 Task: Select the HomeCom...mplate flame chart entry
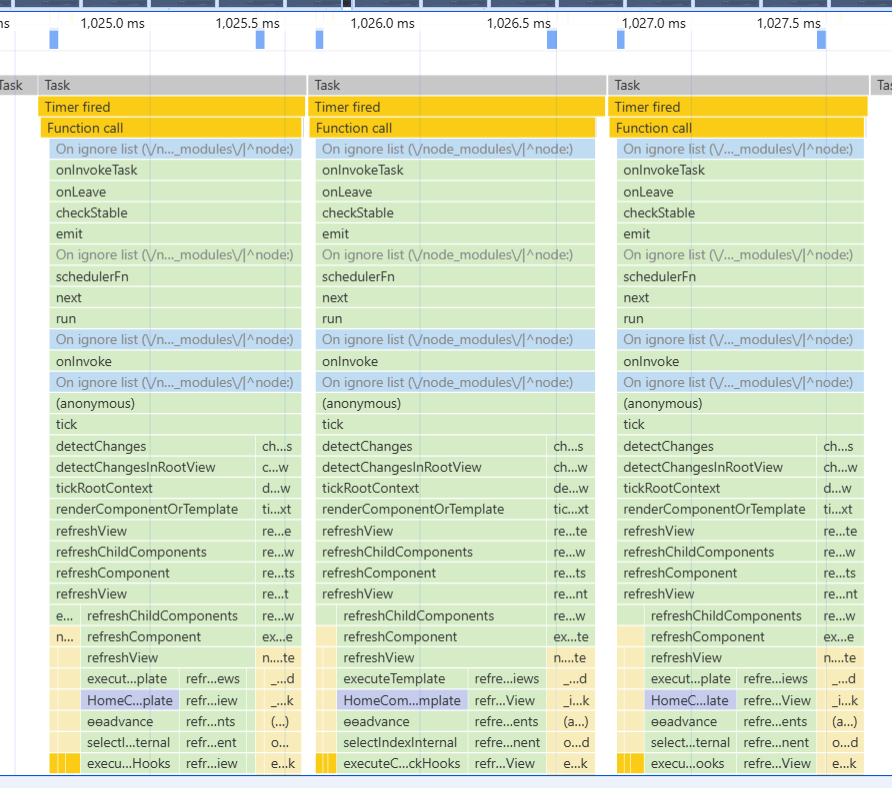click(402, 700)
